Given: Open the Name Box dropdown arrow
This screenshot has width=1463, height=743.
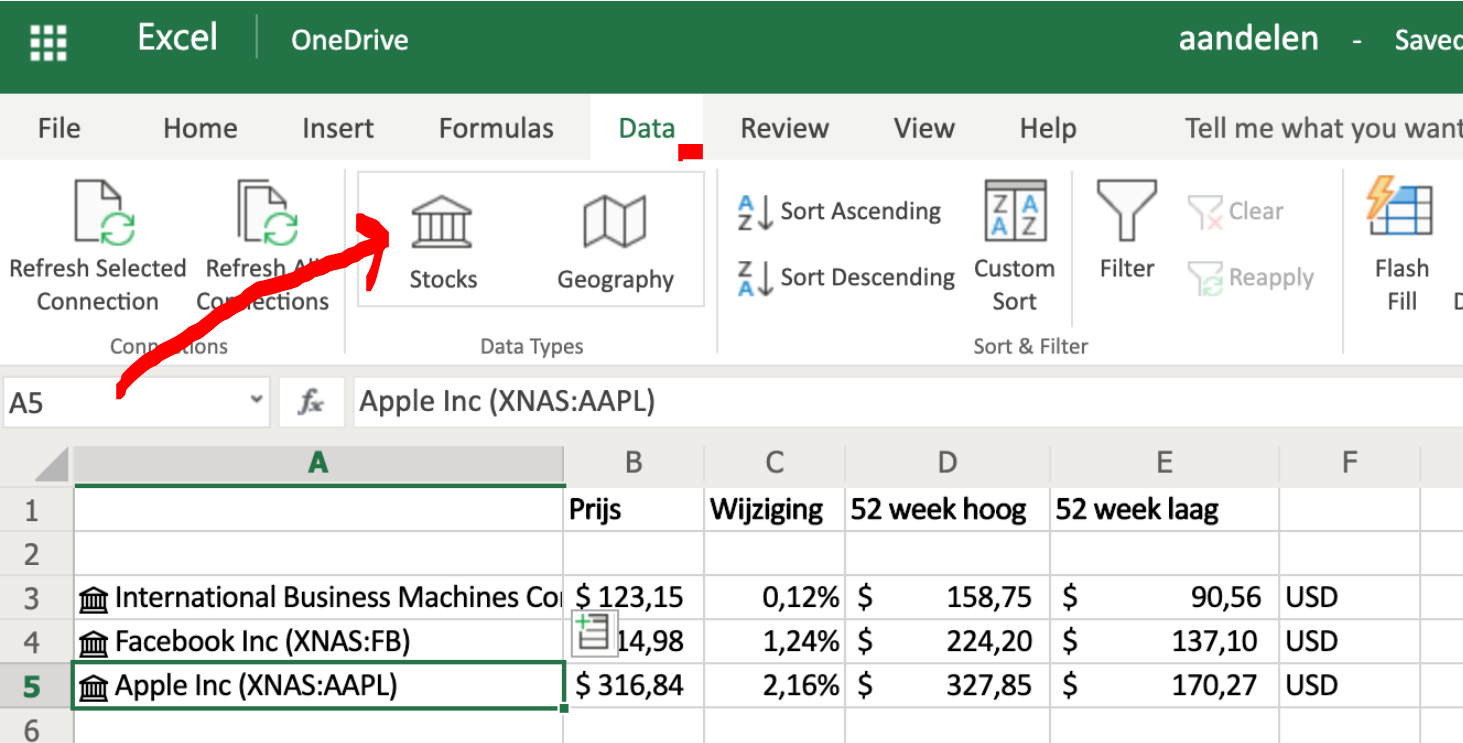Looking at the screenshot, I should [256, 400].
